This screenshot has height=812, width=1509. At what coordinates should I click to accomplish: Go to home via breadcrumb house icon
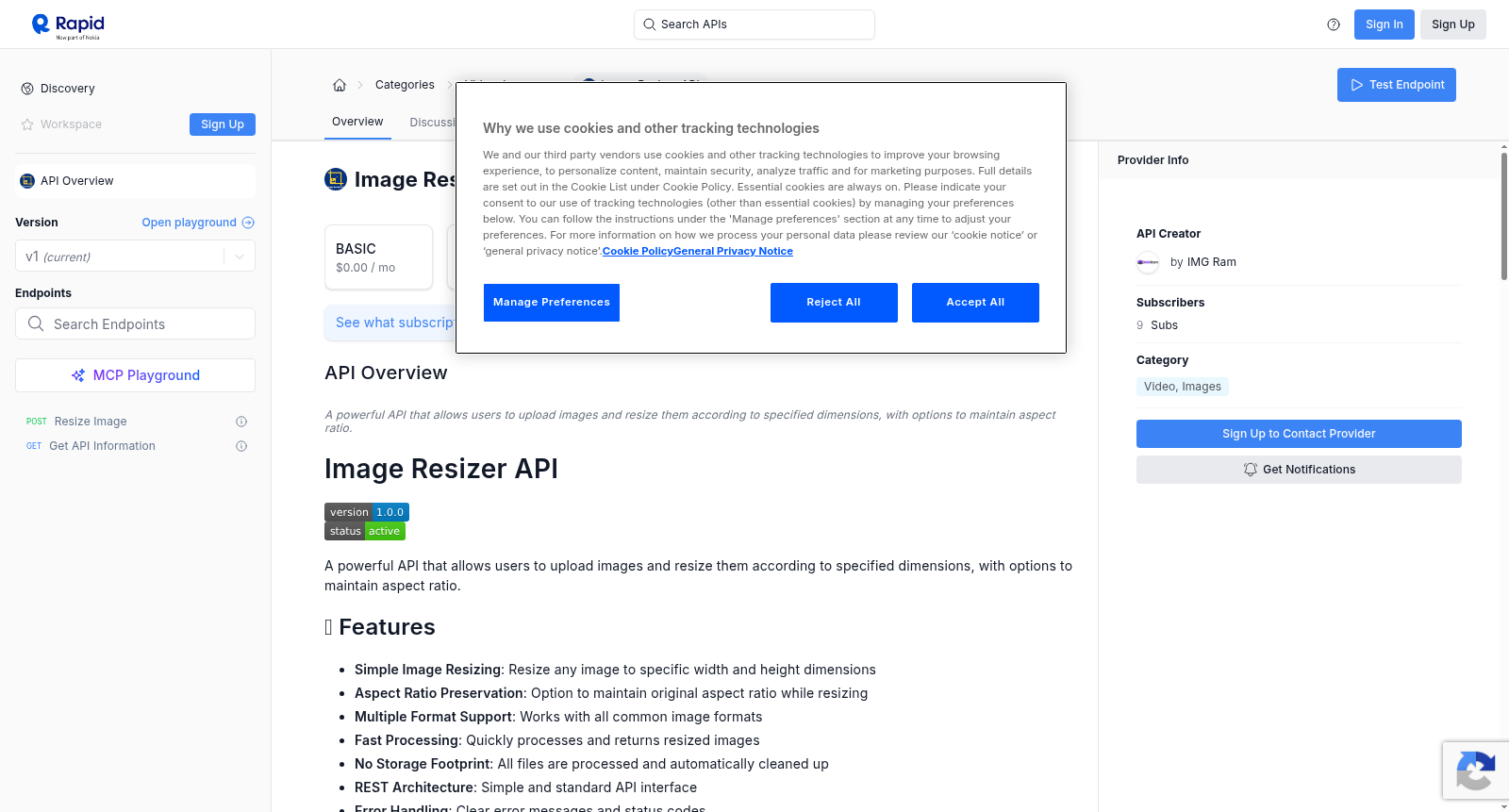click(340, 85)
